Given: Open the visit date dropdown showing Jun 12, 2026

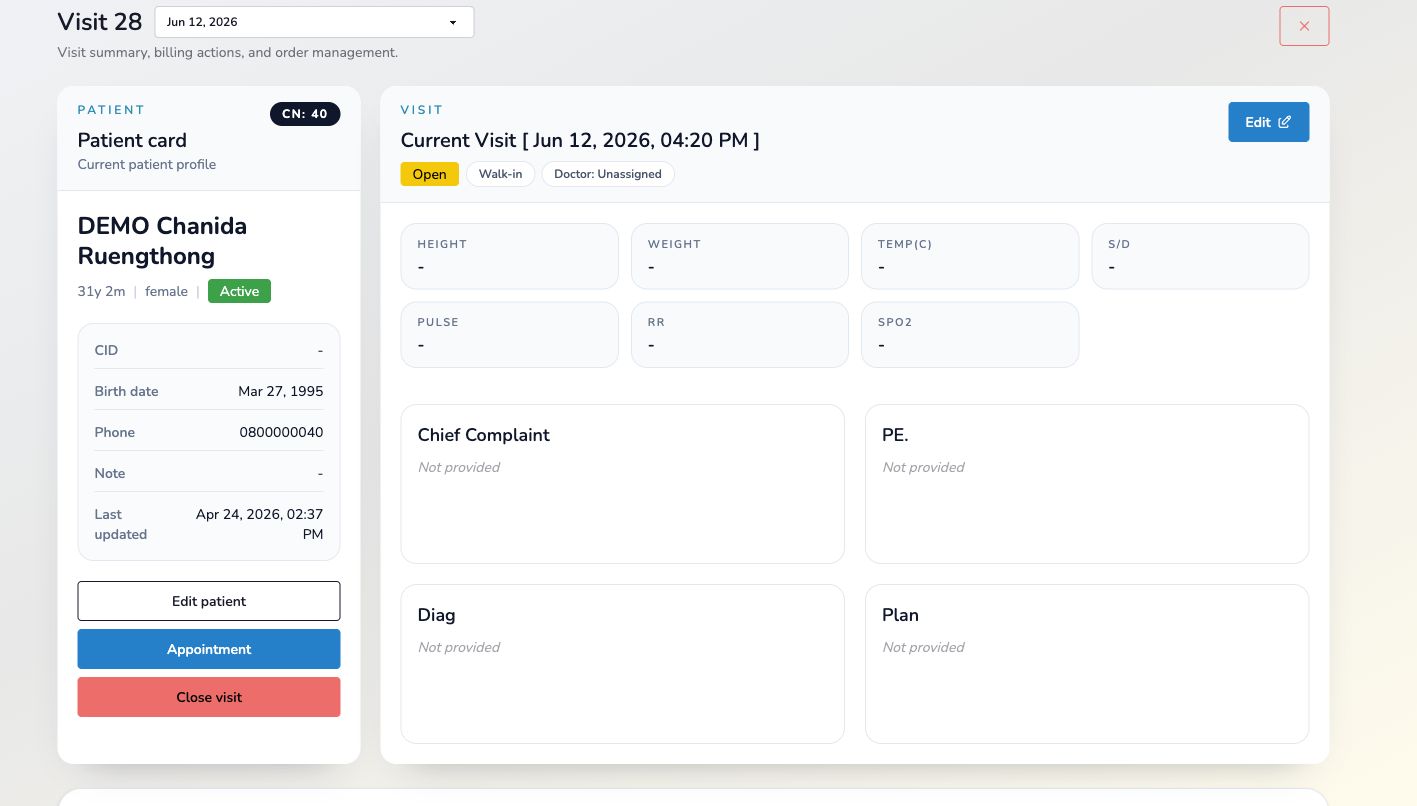Looking at the screenshot, I should point(314,22).
